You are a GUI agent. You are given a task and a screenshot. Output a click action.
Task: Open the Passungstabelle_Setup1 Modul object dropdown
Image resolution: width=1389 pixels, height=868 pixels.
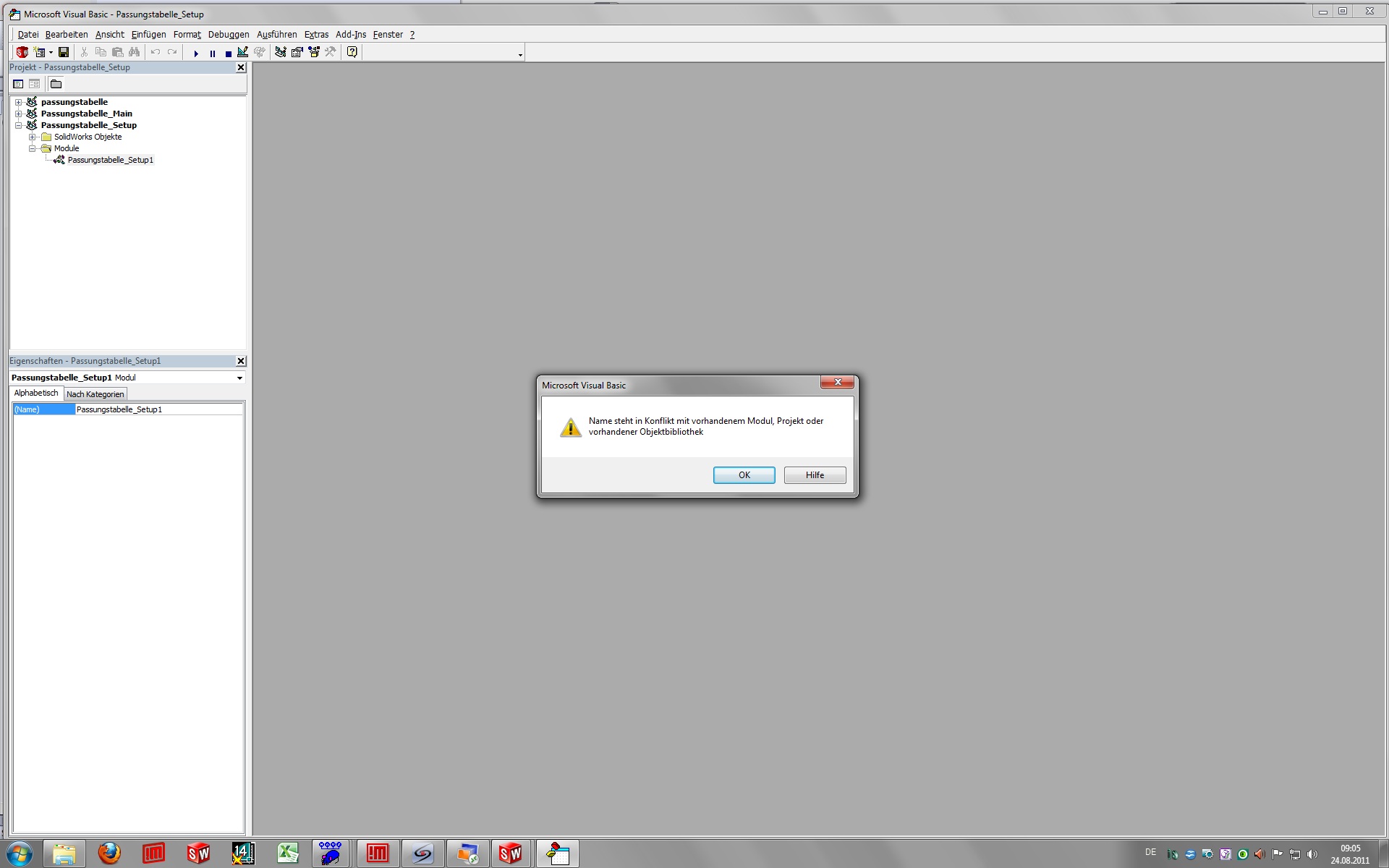pos(239,378)
